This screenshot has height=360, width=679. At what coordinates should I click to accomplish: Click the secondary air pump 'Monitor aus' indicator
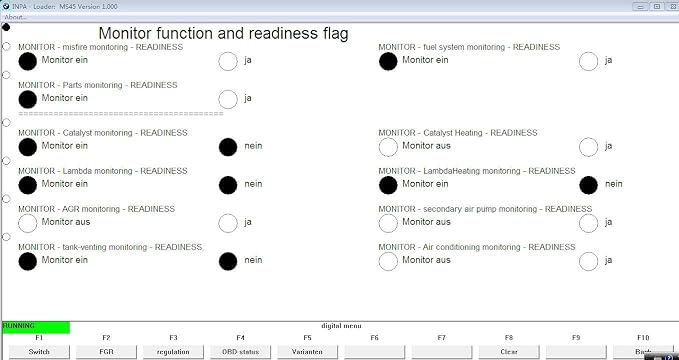click(388, 223)
